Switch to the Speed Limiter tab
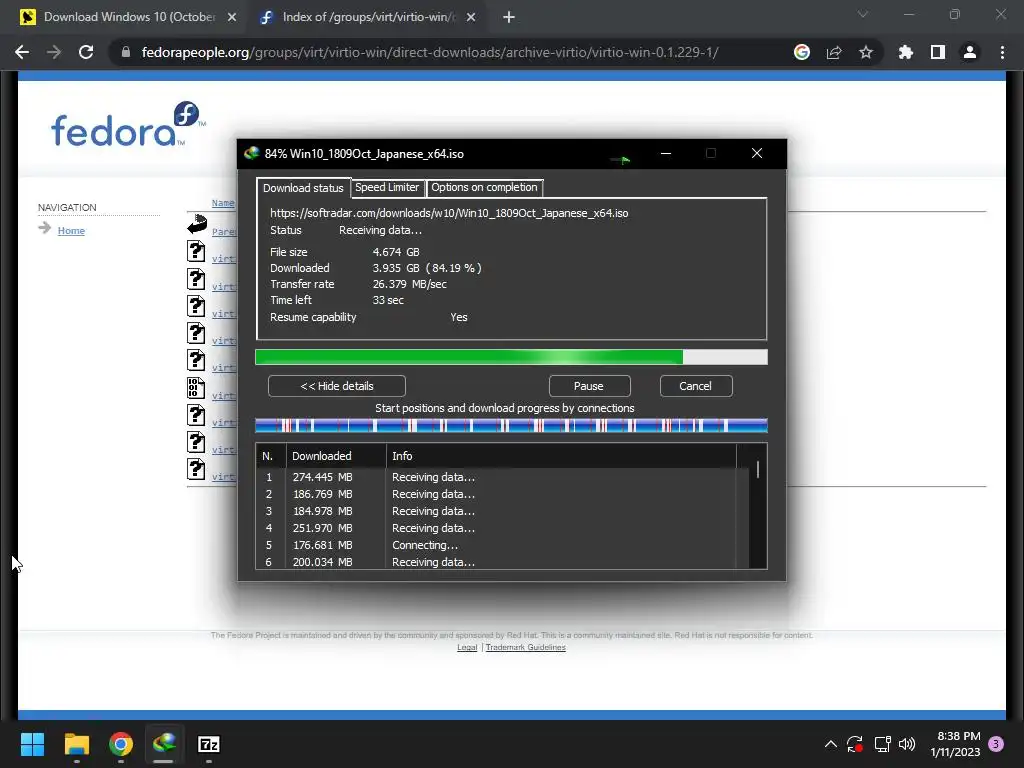Screen dimensions: 1024x768 click(387, 187)
